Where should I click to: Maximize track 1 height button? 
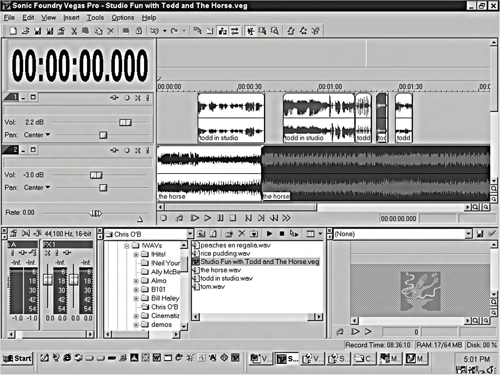(33, 97)
